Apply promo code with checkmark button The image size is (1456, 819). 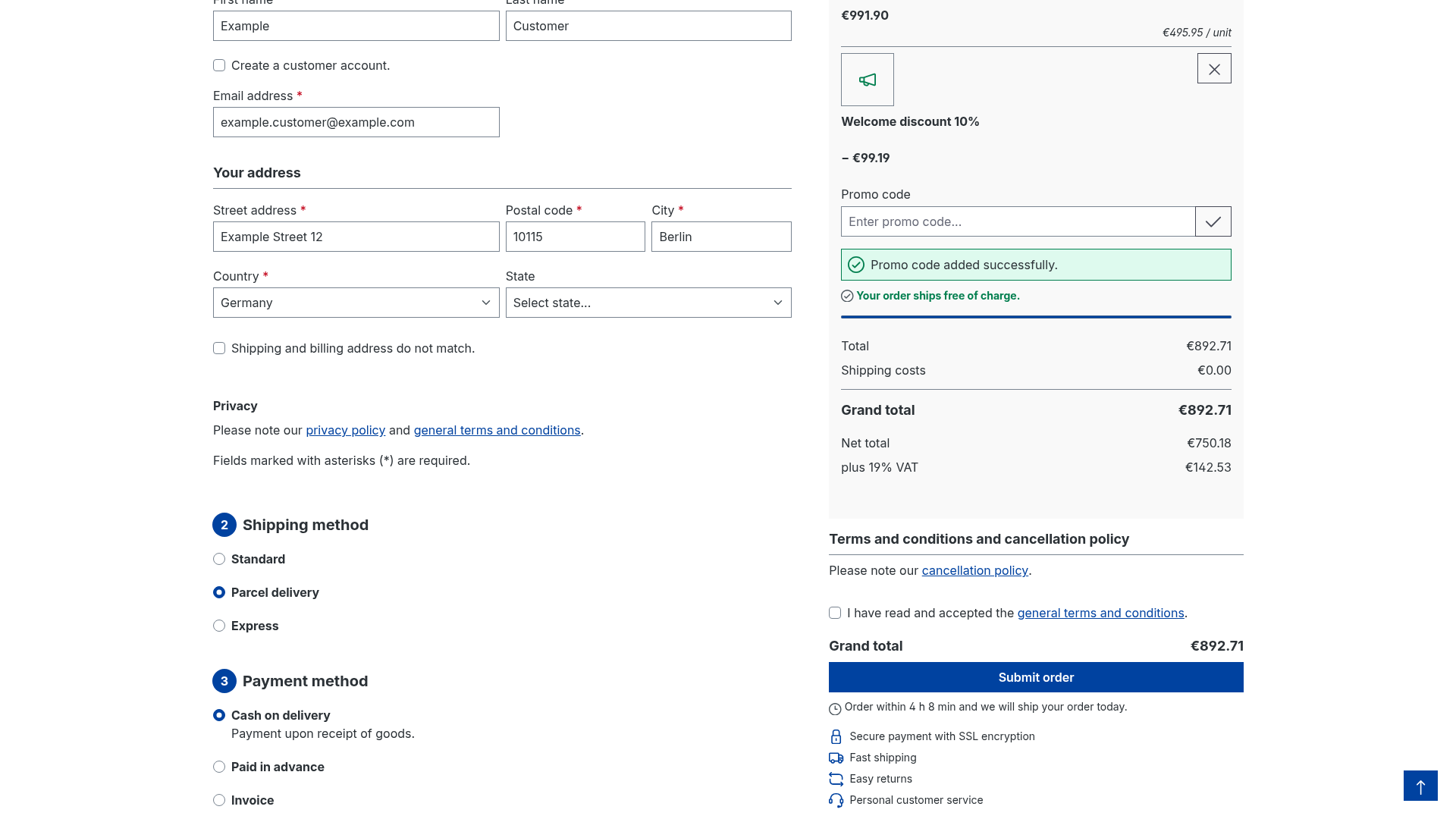(1213, 221)
